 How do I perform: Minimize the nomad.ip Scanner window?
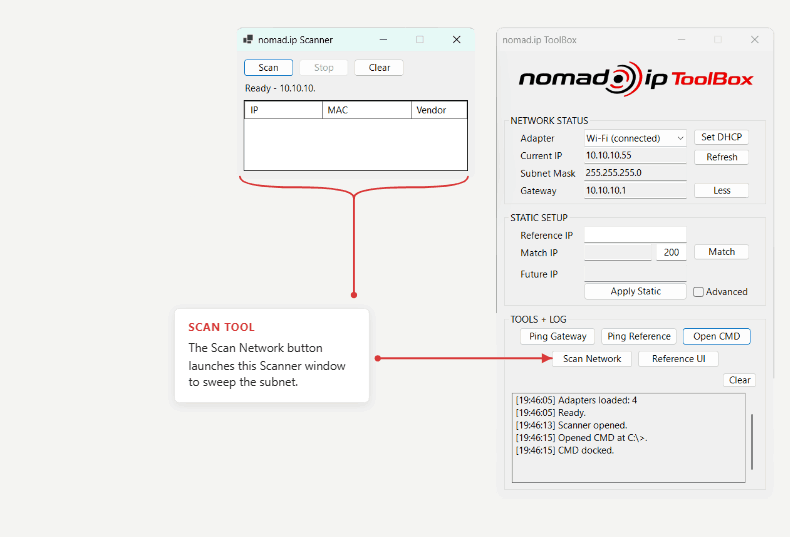click(383, 39)
